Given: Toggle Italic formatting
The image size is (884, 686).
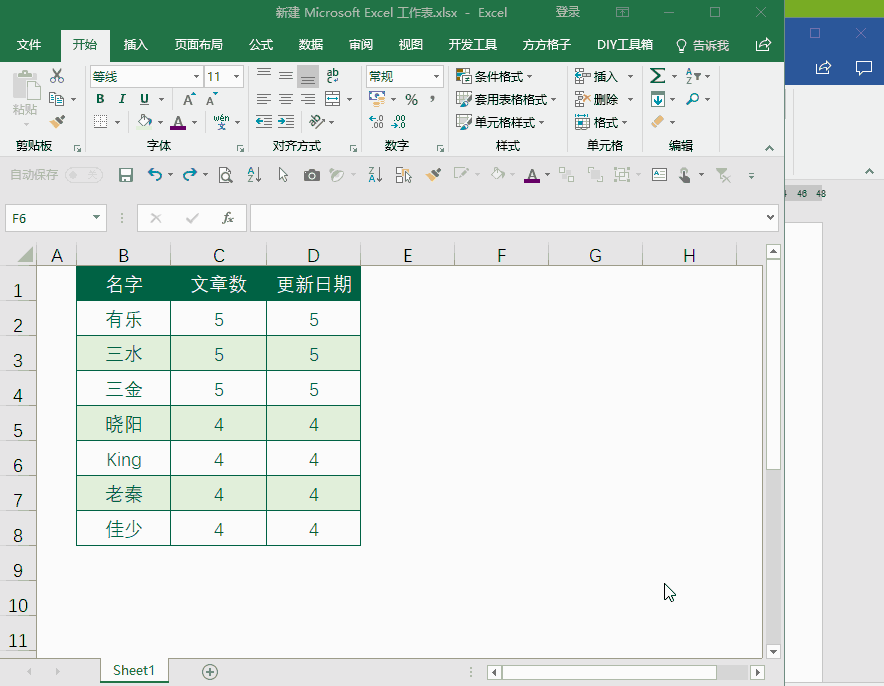Looking at the screenshot, I should (x=122, y=99).
